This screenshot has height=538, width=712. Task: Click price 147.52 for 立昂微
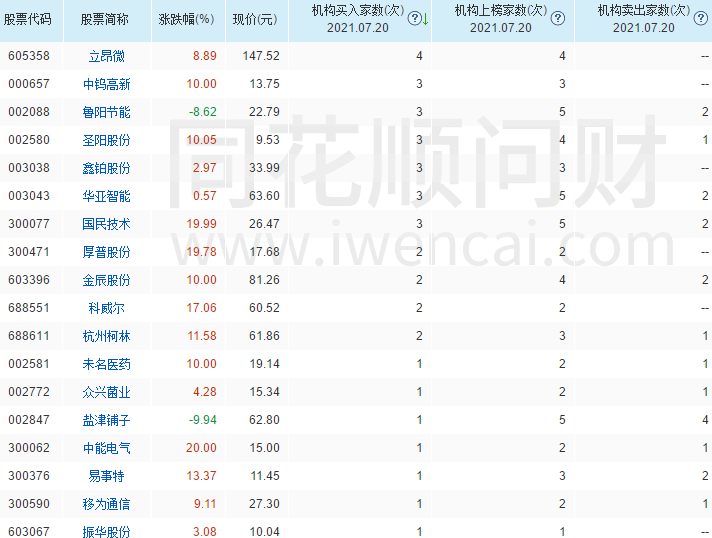[x=261, y=56]
